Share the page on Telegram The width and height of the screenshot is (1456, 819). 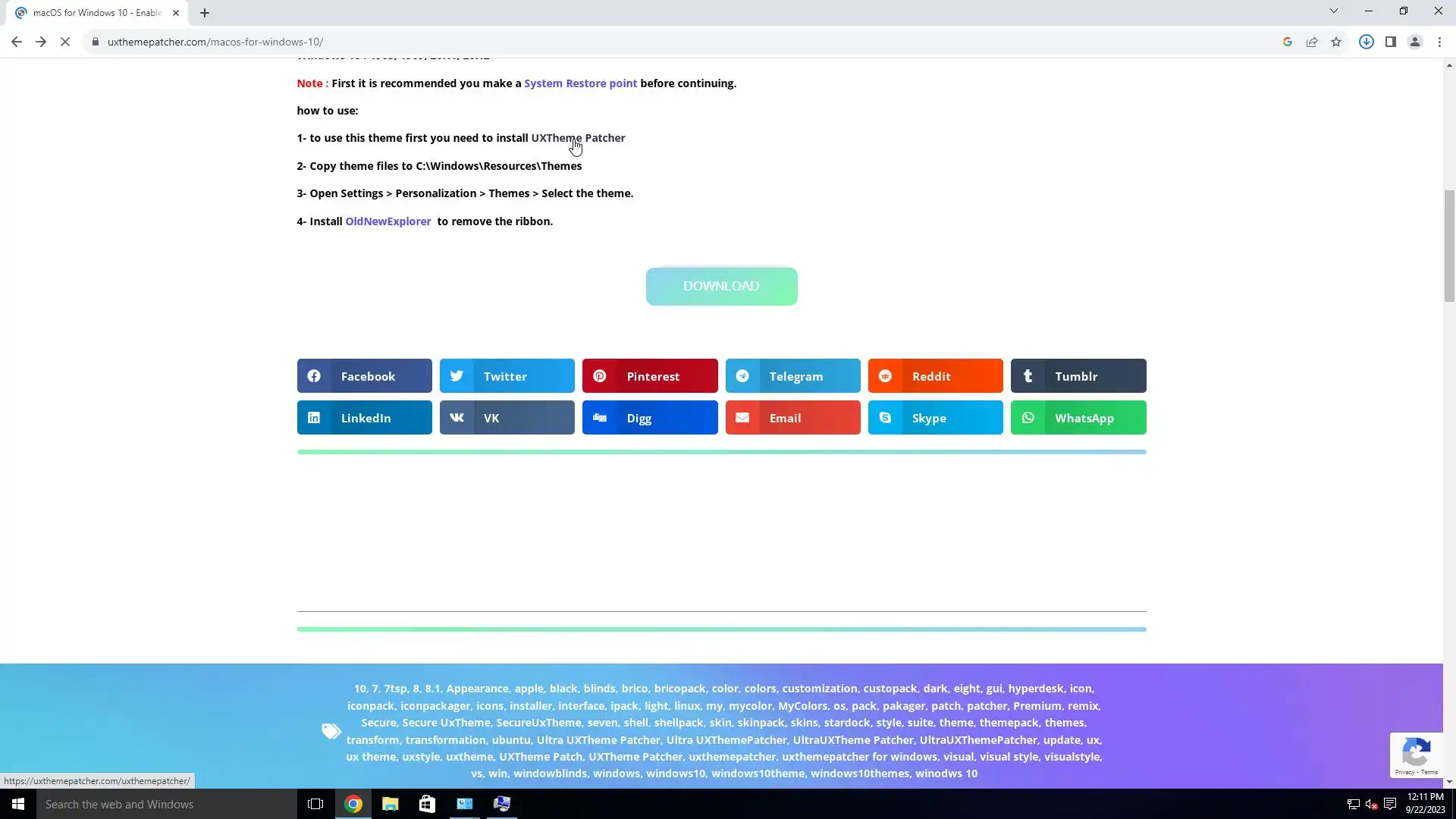point(792,376)
